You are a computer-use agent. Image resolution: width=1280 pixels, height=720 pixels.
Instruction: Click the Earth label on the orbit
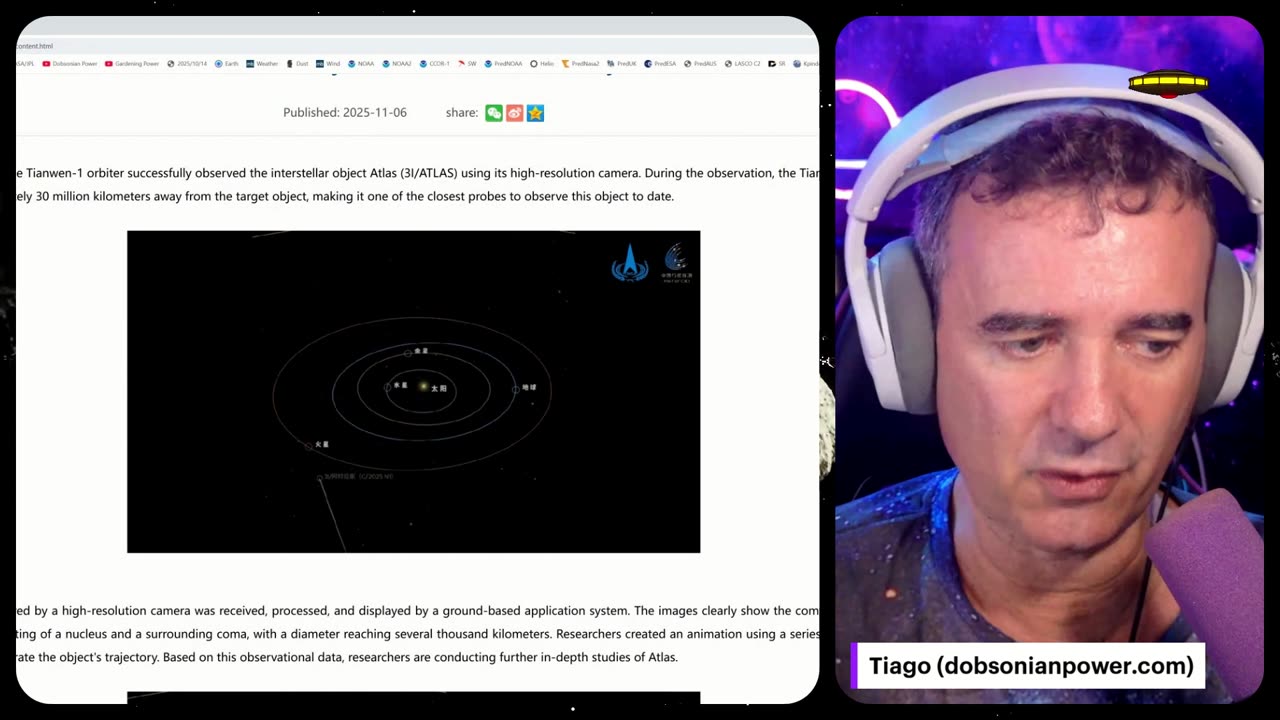tap(529, 387)
